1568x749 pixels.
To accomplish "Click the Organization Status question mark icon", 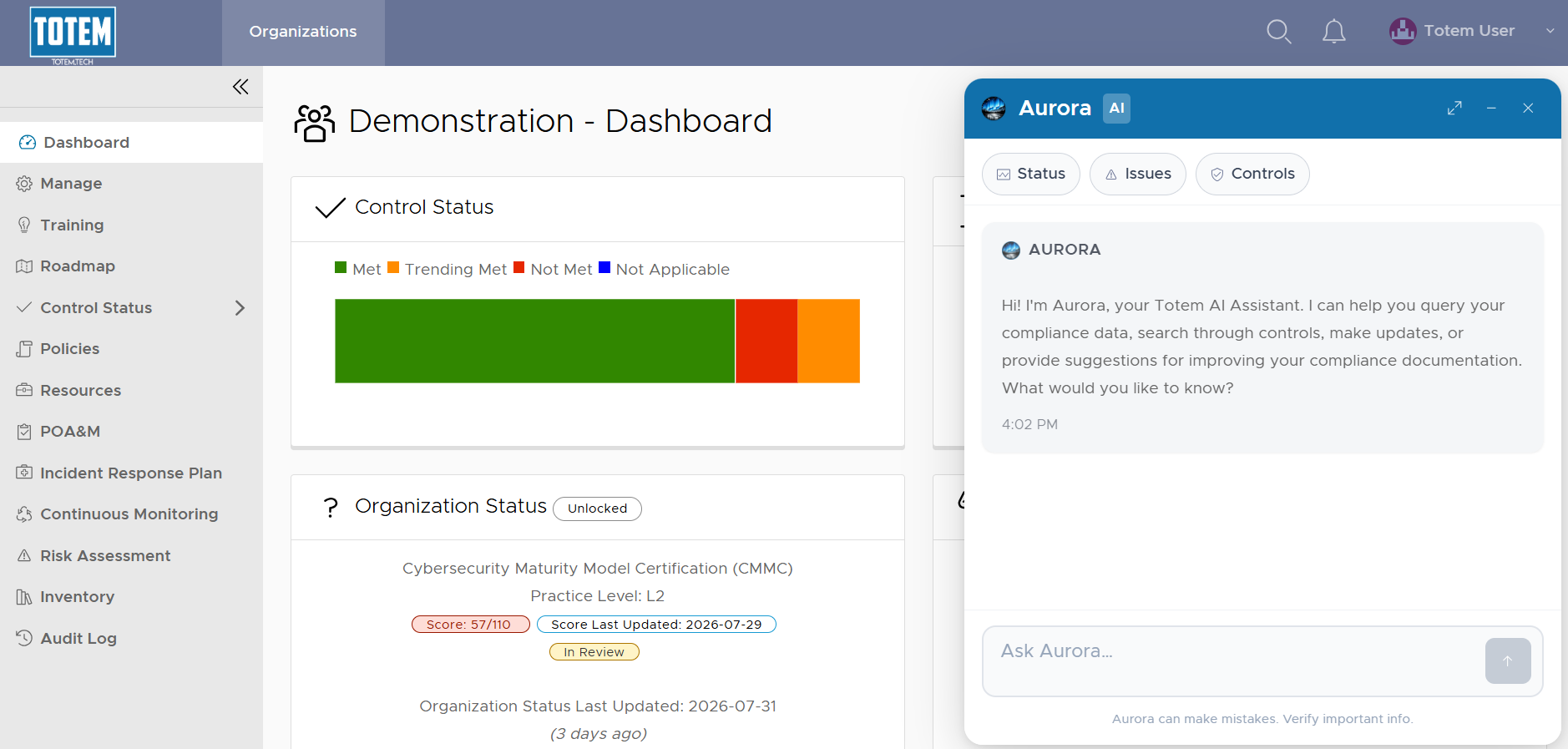I will click(x=331, y=508).
